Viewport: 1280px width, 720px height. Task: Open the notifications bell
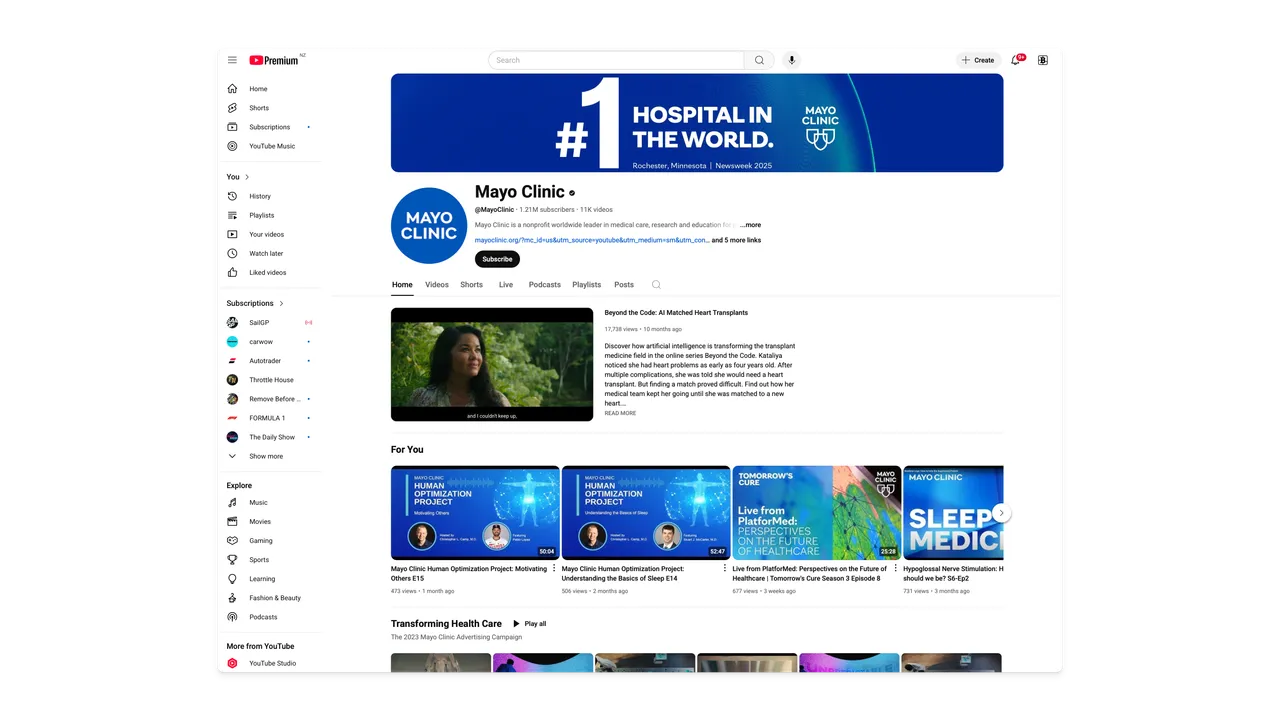[1015, 60]
